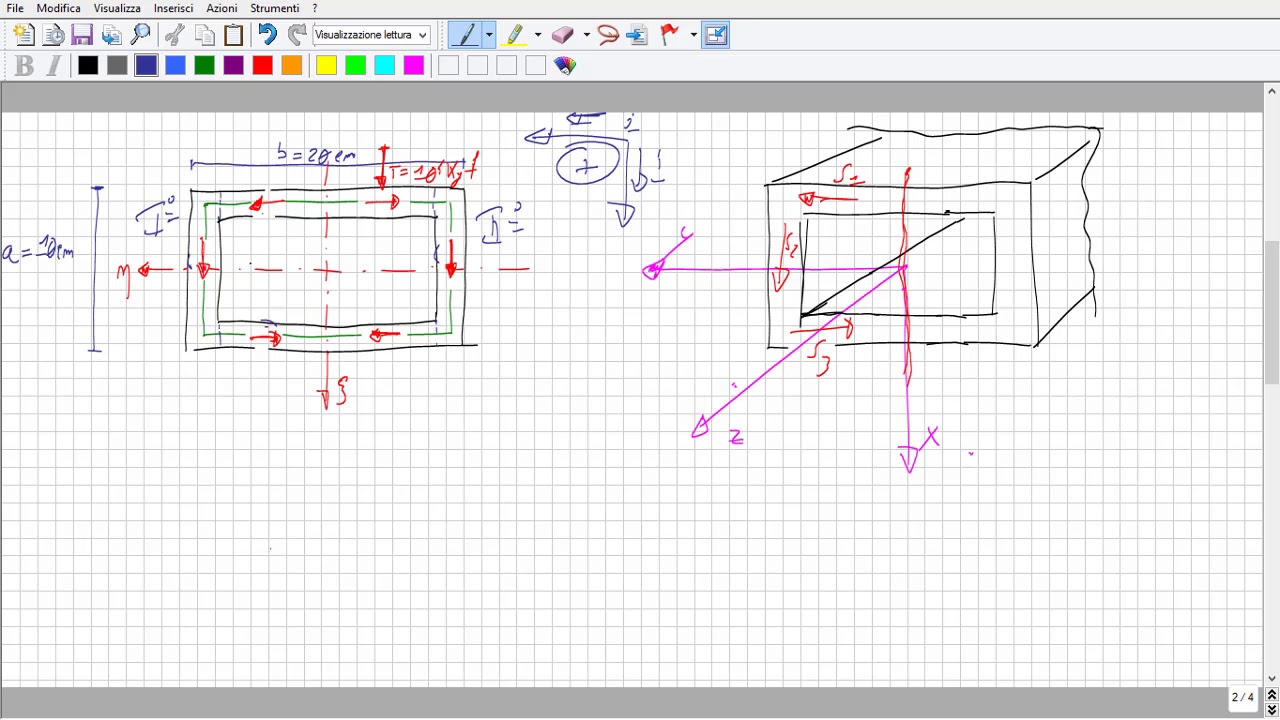The height and width of the screenshot is (720, 1280).
Task: Click the Insert/Remove Space tool
Action: point(636,35)
